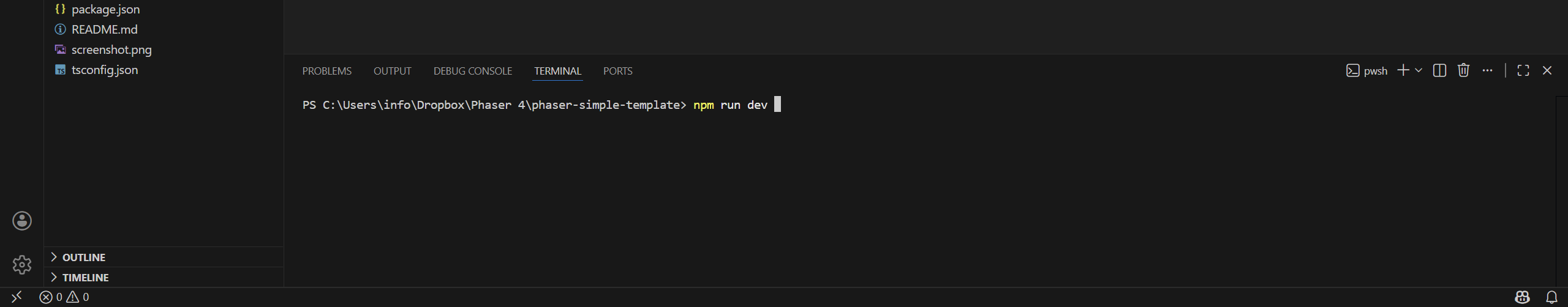The width and height of the screenshot is (1568, 307).
Task: Open the launch profile dropdown arrow
Action: click(x=1419, y=71)
